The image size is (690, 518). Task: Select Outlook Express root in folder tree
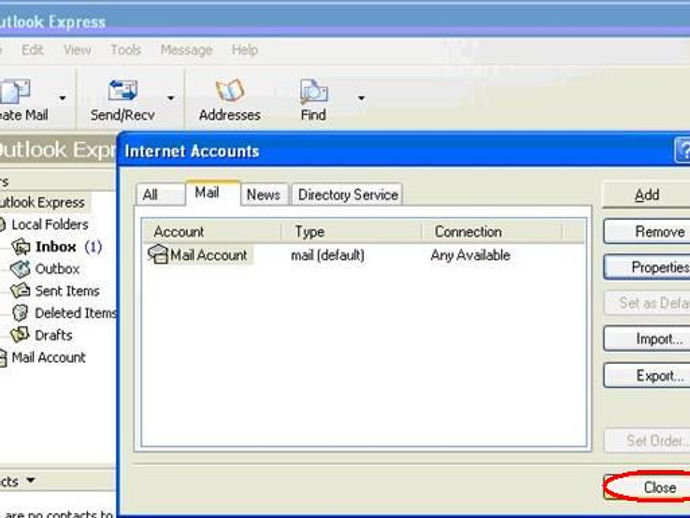tap(42, 202)
